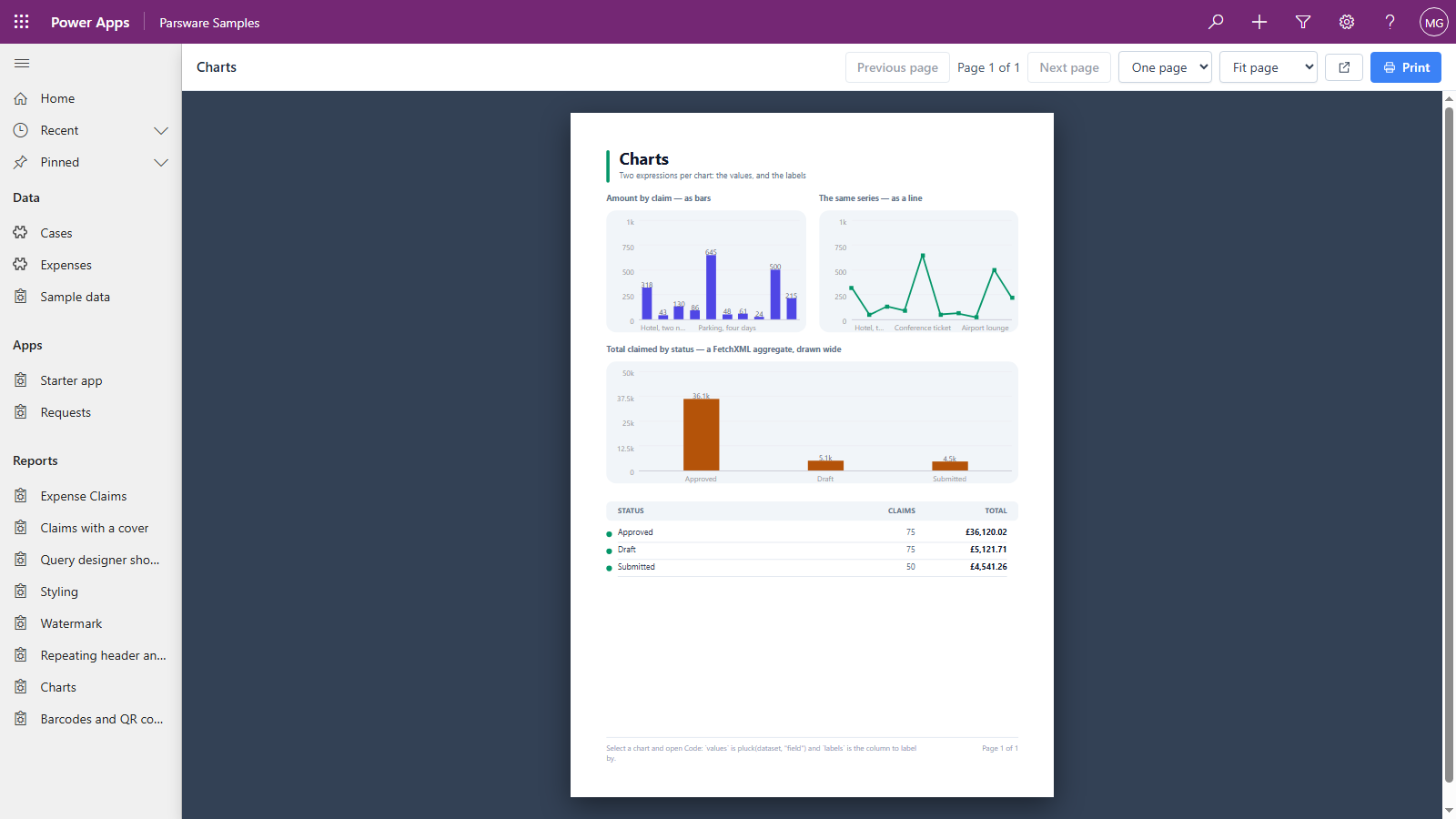Click the plus icon to create new
Viewport: 1456px width, 819px height.
(1259, 22)
